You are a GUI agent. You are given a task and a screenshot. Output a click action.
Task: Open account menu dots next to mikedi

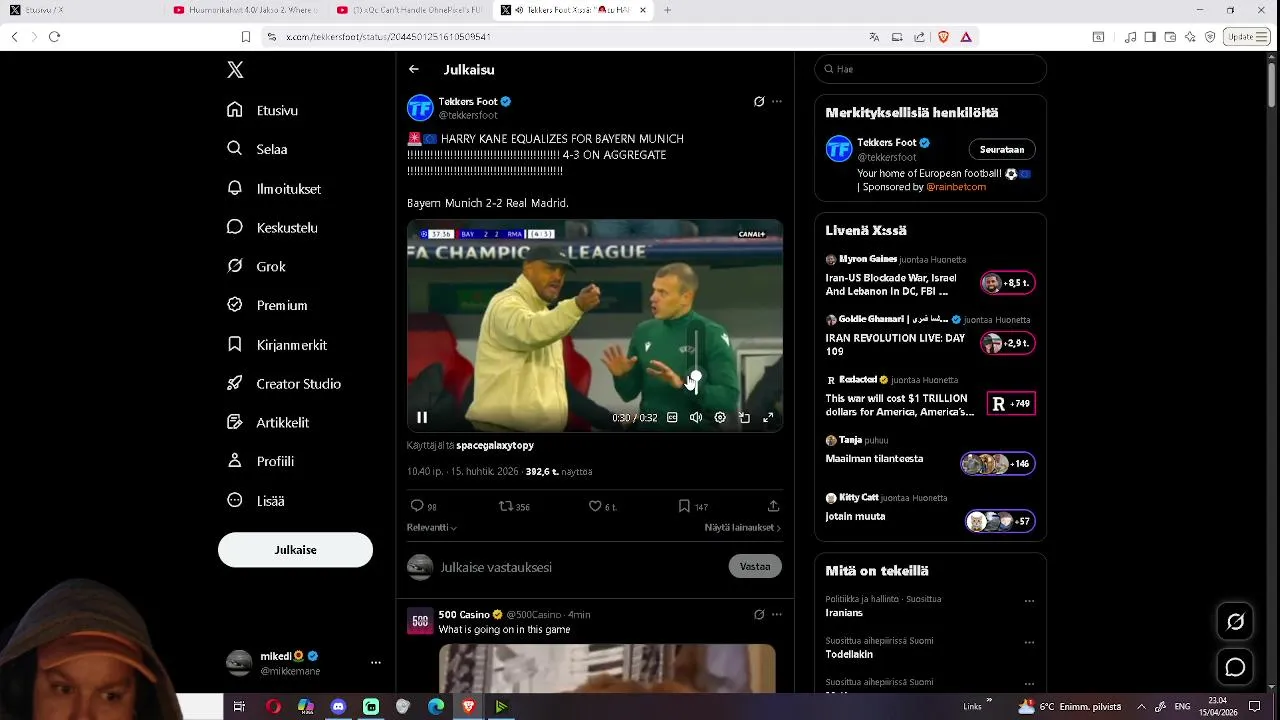point(376,663)
